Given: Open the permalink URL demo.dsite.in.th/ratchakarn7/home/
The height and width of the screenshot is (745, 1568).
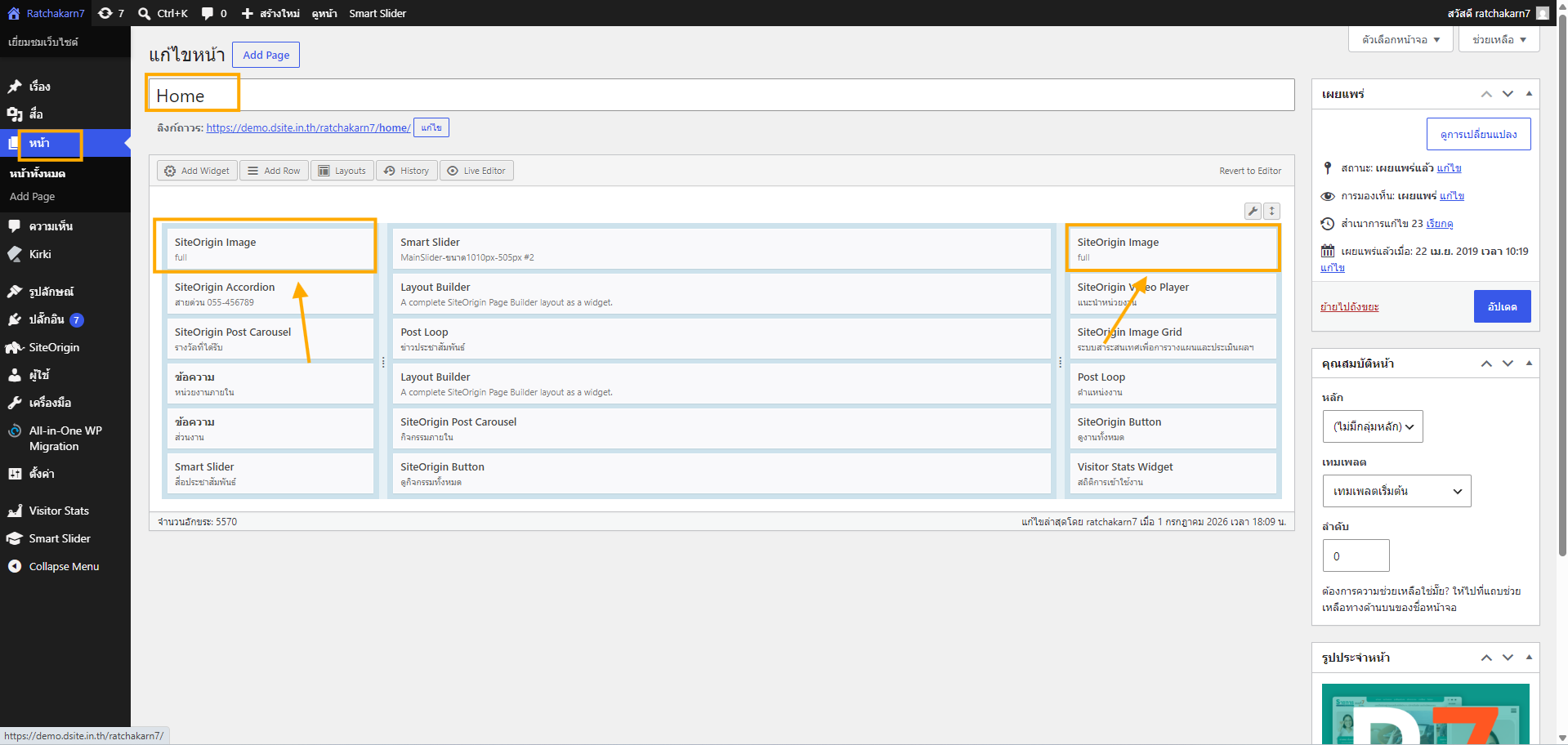Looking at the screenshot, I should [x=308, y=127].
